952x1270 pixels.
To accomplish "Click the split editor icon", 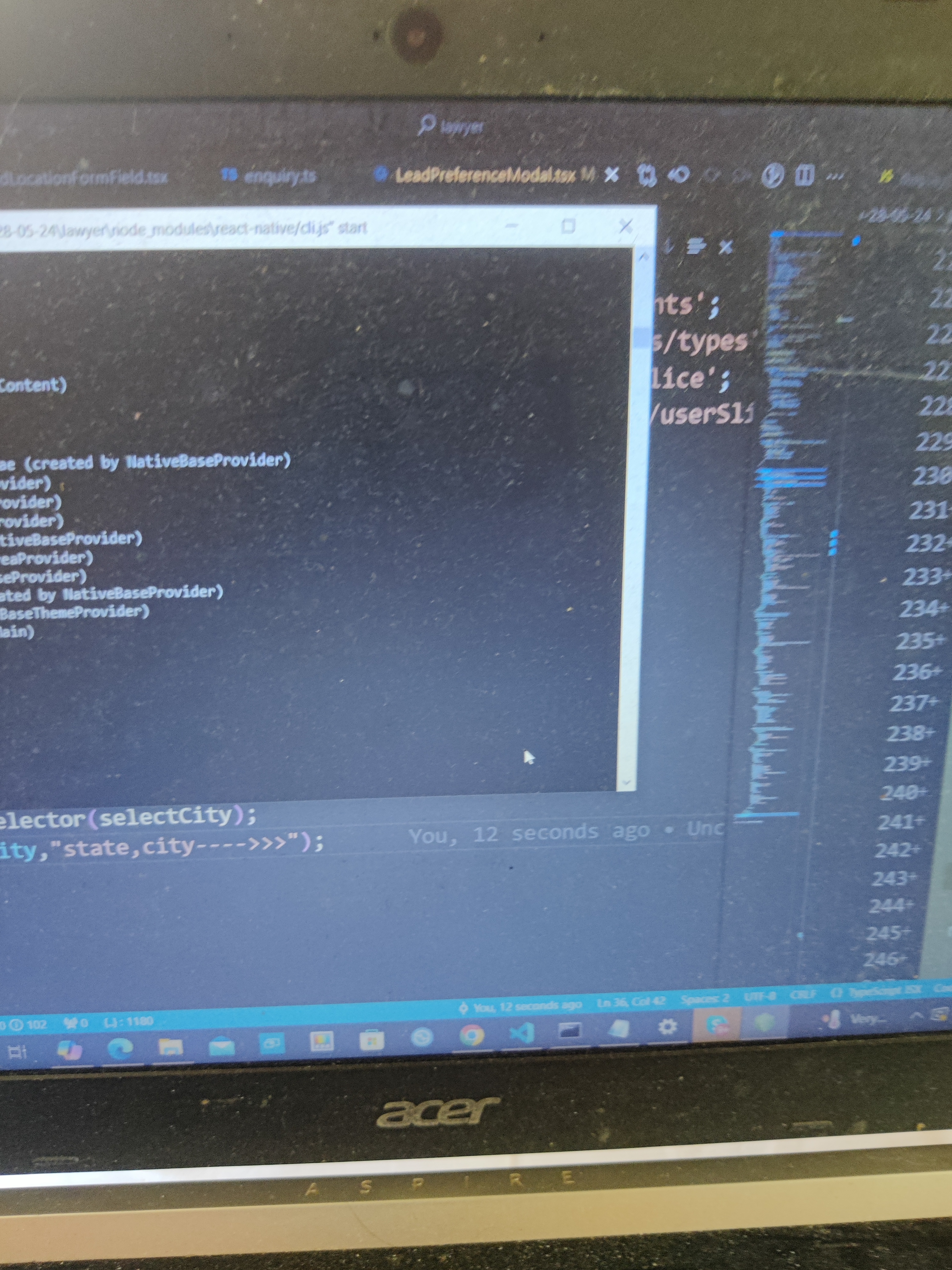I will tap(804, 175).
